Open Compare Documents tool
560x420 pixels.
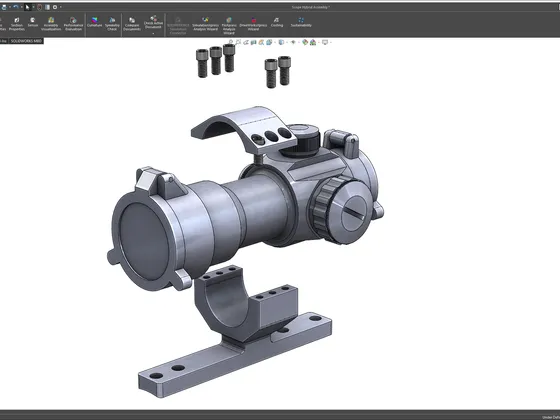[x=132, y=24]
